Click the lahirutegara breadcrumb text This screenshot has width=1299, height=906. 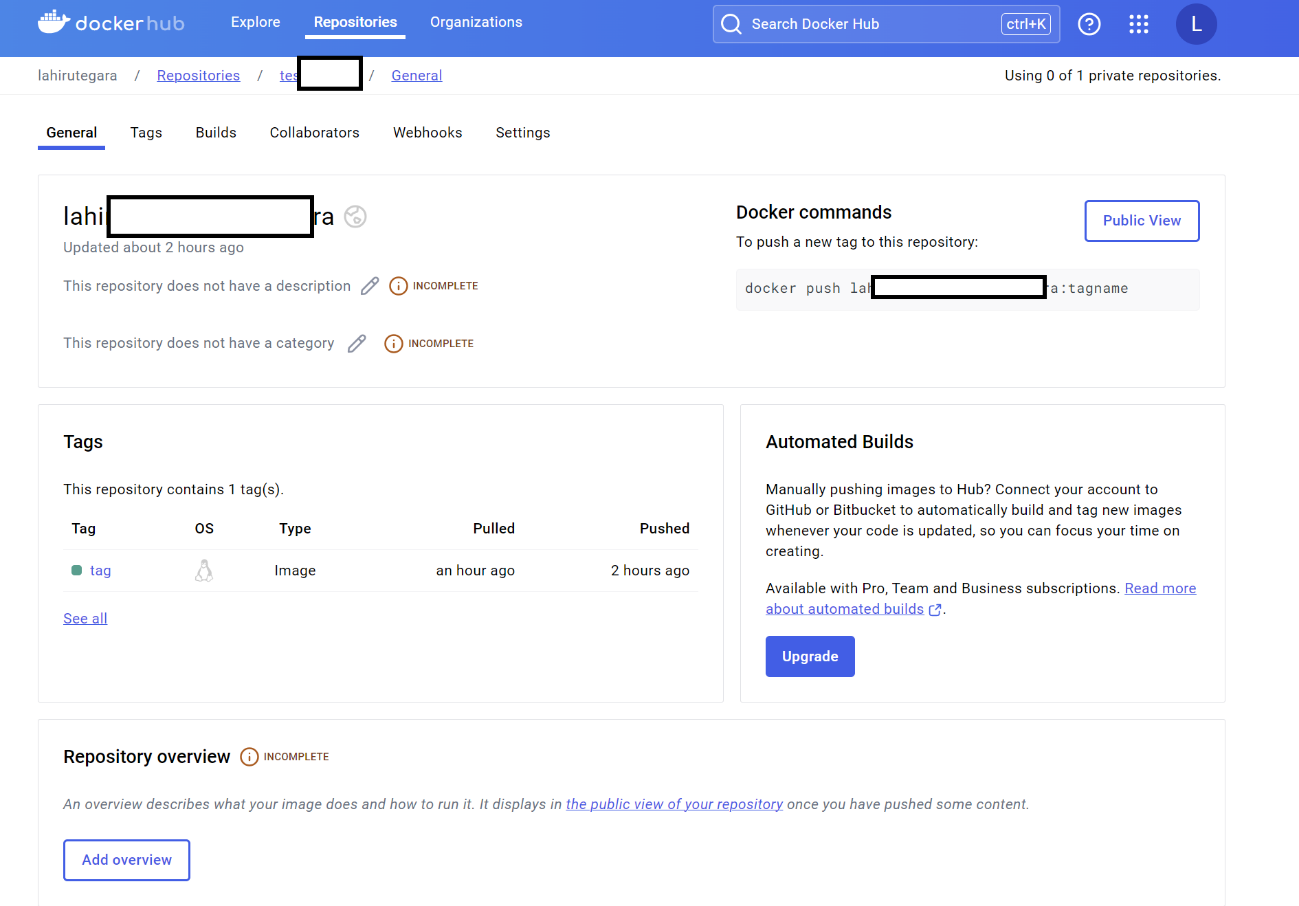click(77, 76)
